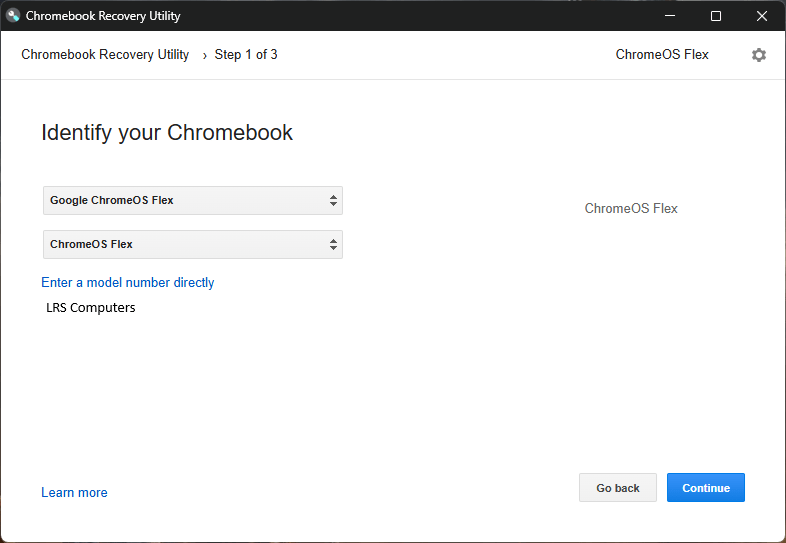Minimize the Chromebook Recovery Utility window
This screenshot has height=543, width=786.
[670, 16]
